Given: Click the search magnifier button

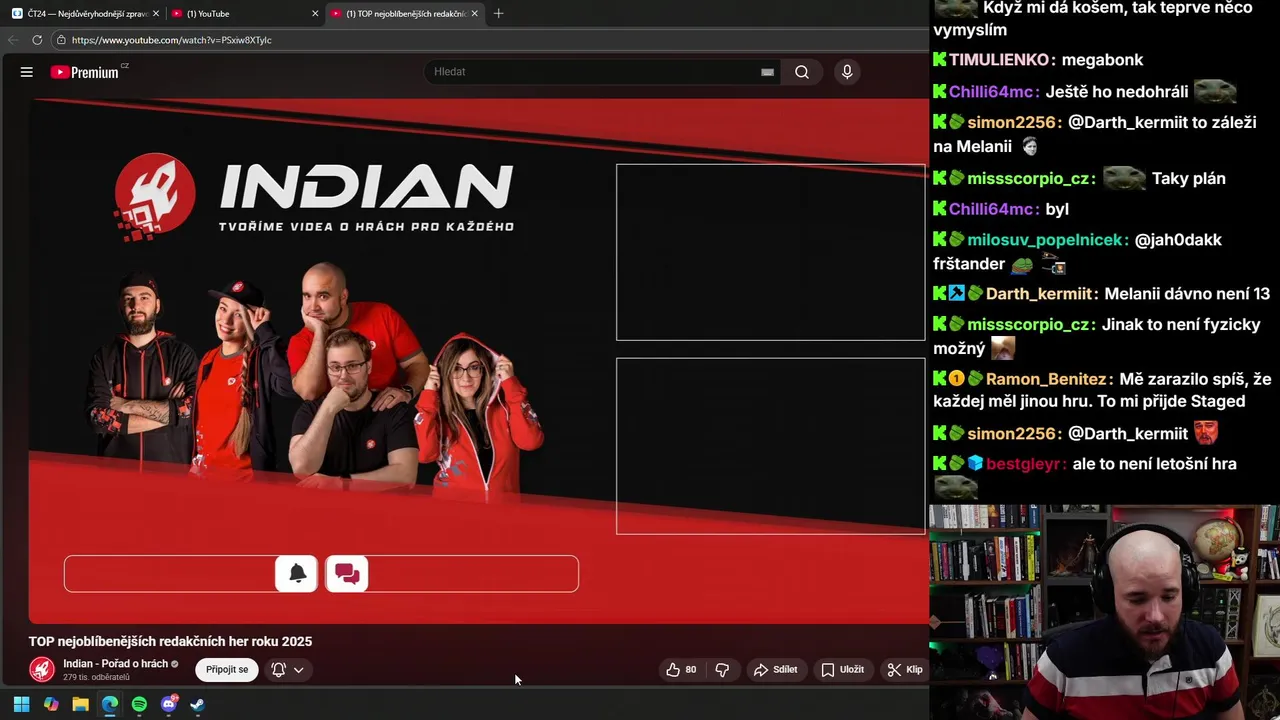Looking at the screenshot, I should tap(802, 72).
